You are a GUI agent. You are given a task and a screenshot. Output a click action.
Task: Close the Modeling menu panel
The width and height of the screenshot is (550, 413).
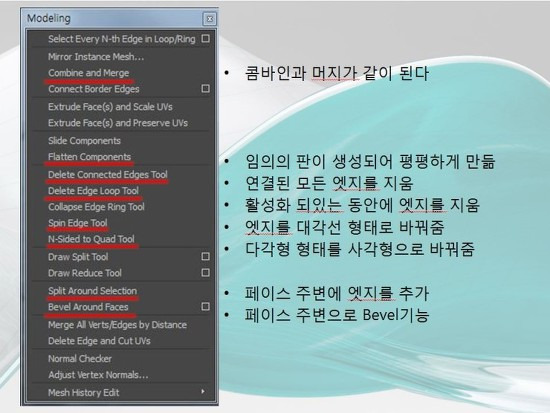click(210, 19)
